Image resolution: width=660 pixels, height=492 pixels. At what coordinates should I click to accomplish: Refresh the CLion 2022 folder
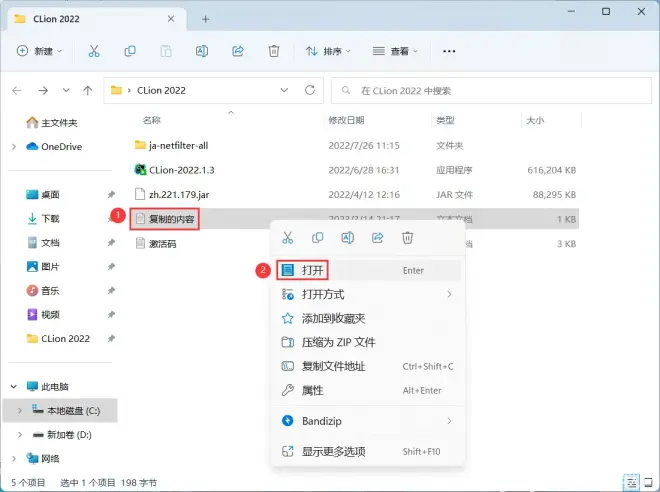(310, 90)
